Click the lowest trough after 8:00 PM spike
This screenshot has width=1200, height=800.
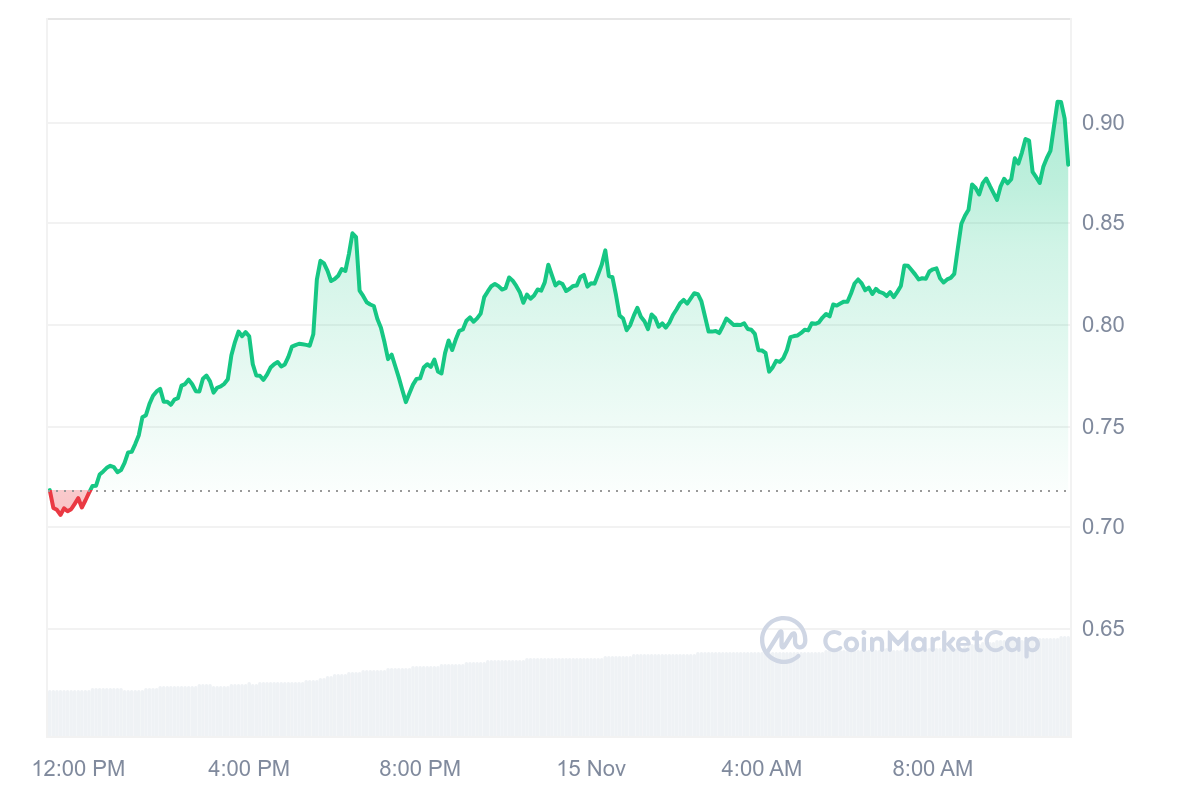[x=406, y=402]
